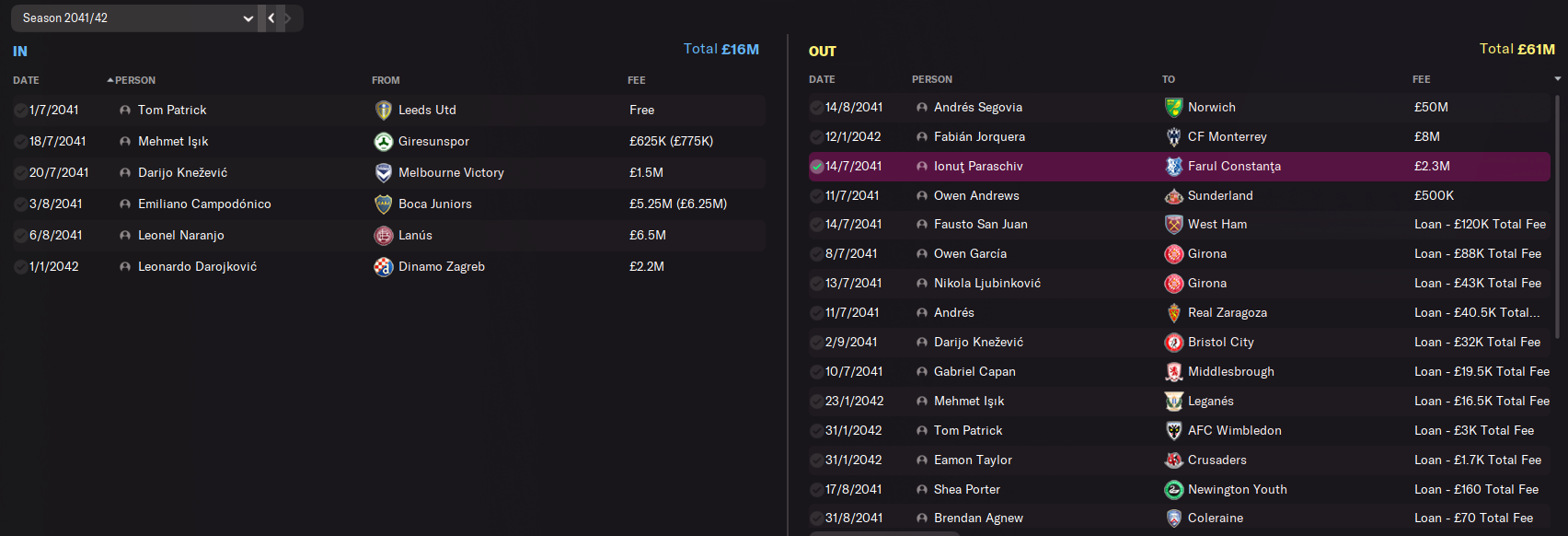Viewport: 1568px width, 536px height.
Task: Sort outgoing transfers by TO column
Action: [x=1169, y=79]
